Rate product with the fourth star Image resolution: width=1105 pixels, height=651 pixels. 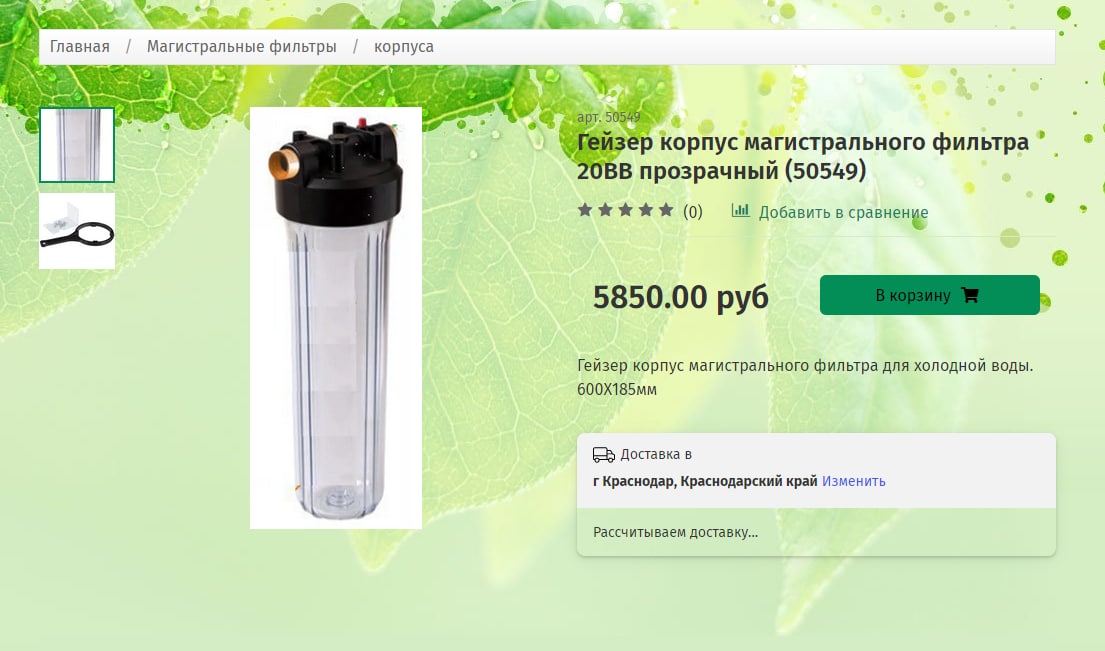coord(646,209)
